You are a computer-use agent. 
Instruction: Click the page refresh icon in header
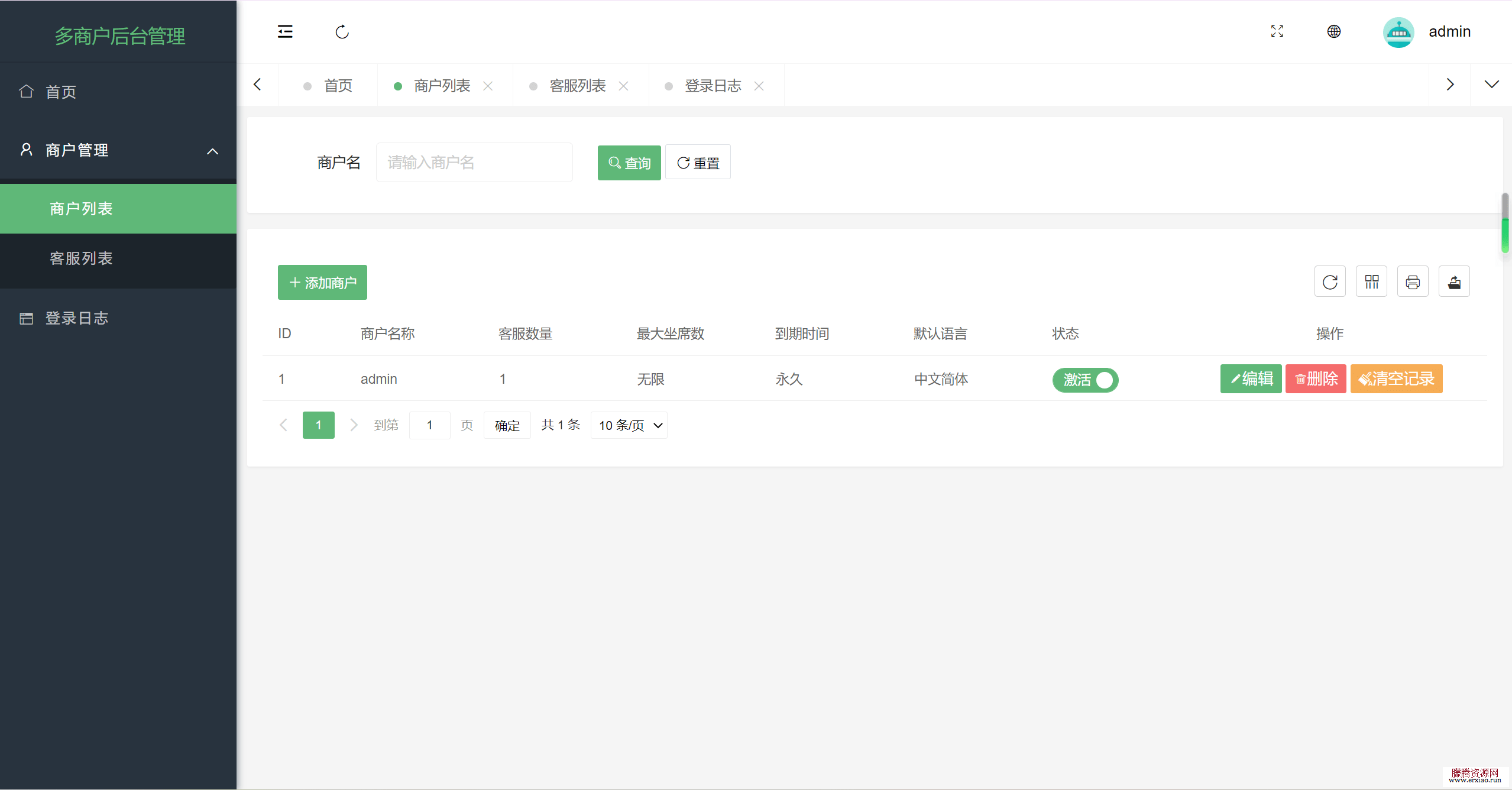coord(342,31)
